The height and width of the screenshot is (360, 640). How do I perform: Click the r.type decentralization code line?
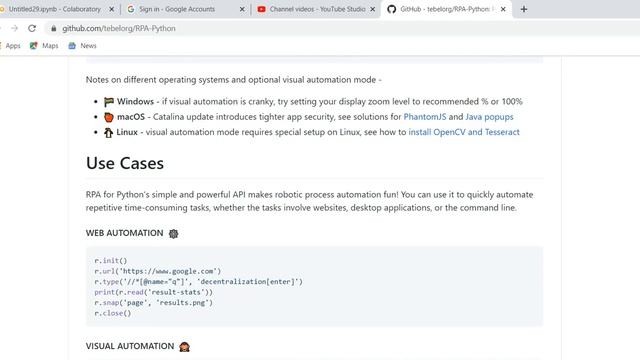coord(199,282)
